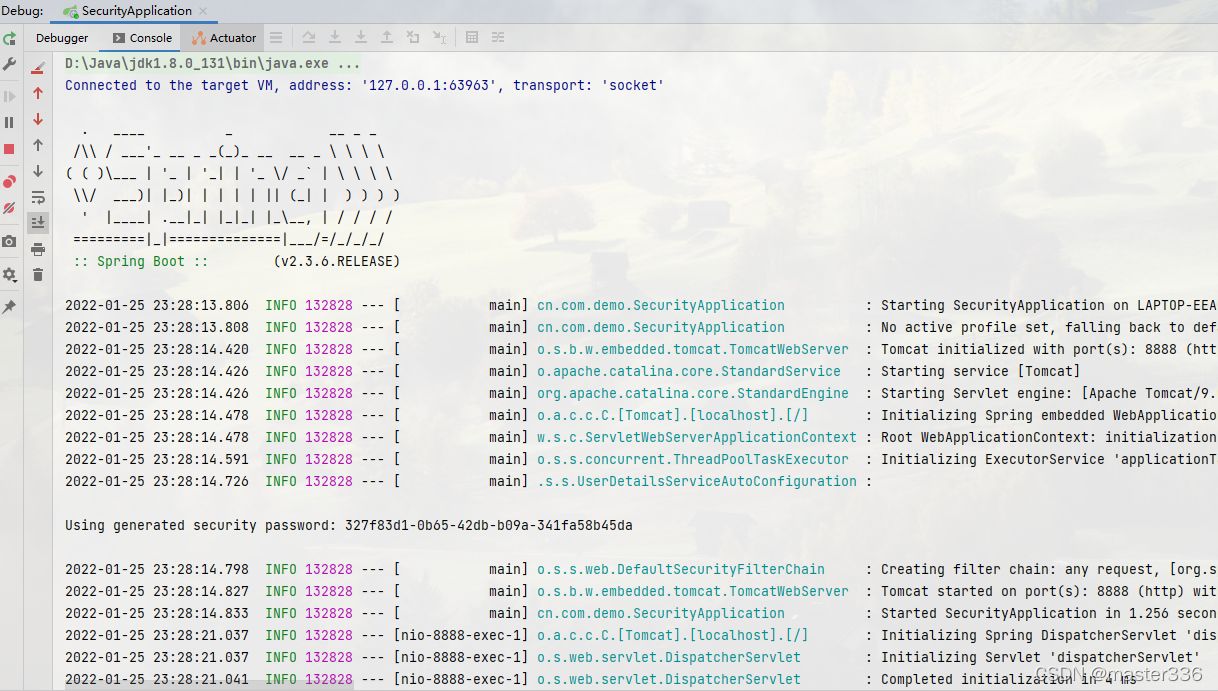This screenshot has height=691, width=1218.
Task: Click the 'Starting service [Tomcat]' message
Action: (x=980, y=371)
